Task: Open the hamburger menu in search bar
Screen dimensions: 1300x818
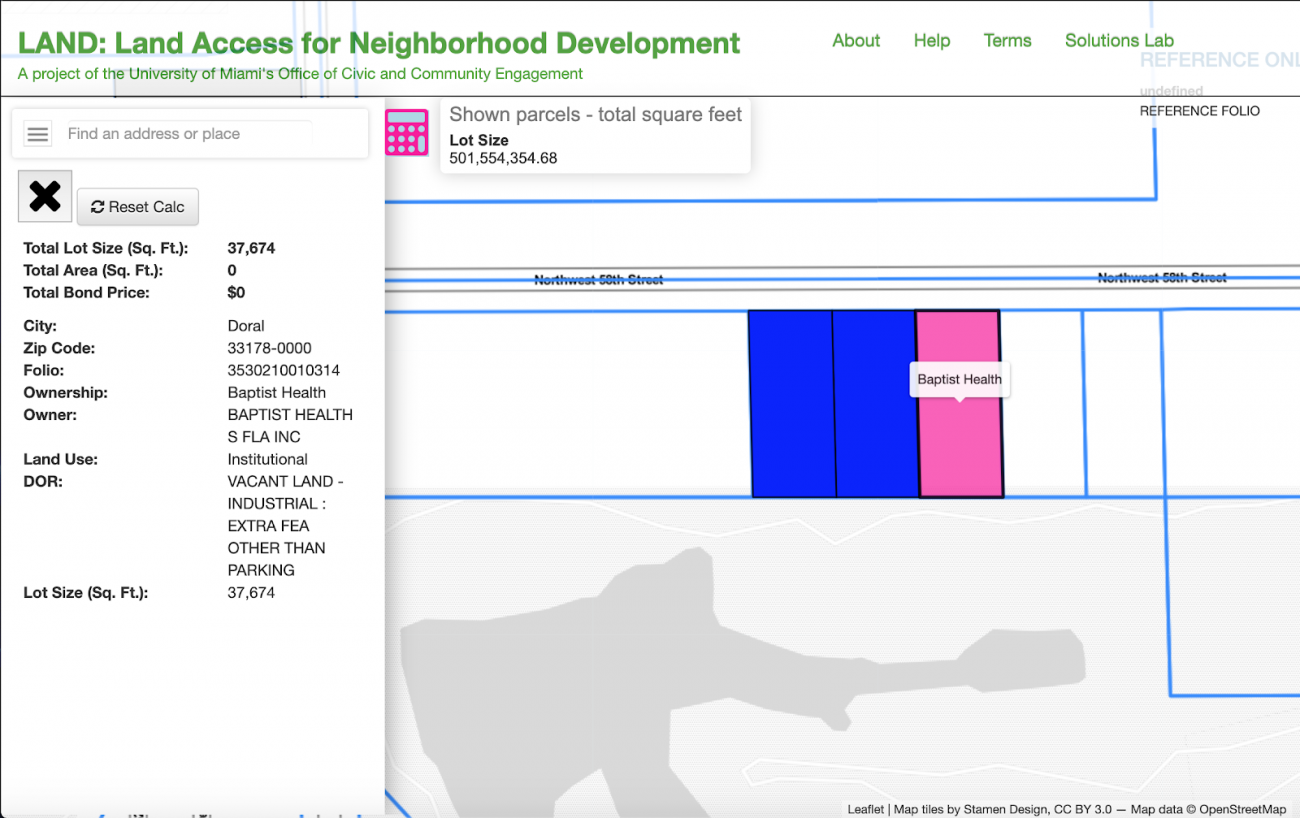Action: point(38,134)
